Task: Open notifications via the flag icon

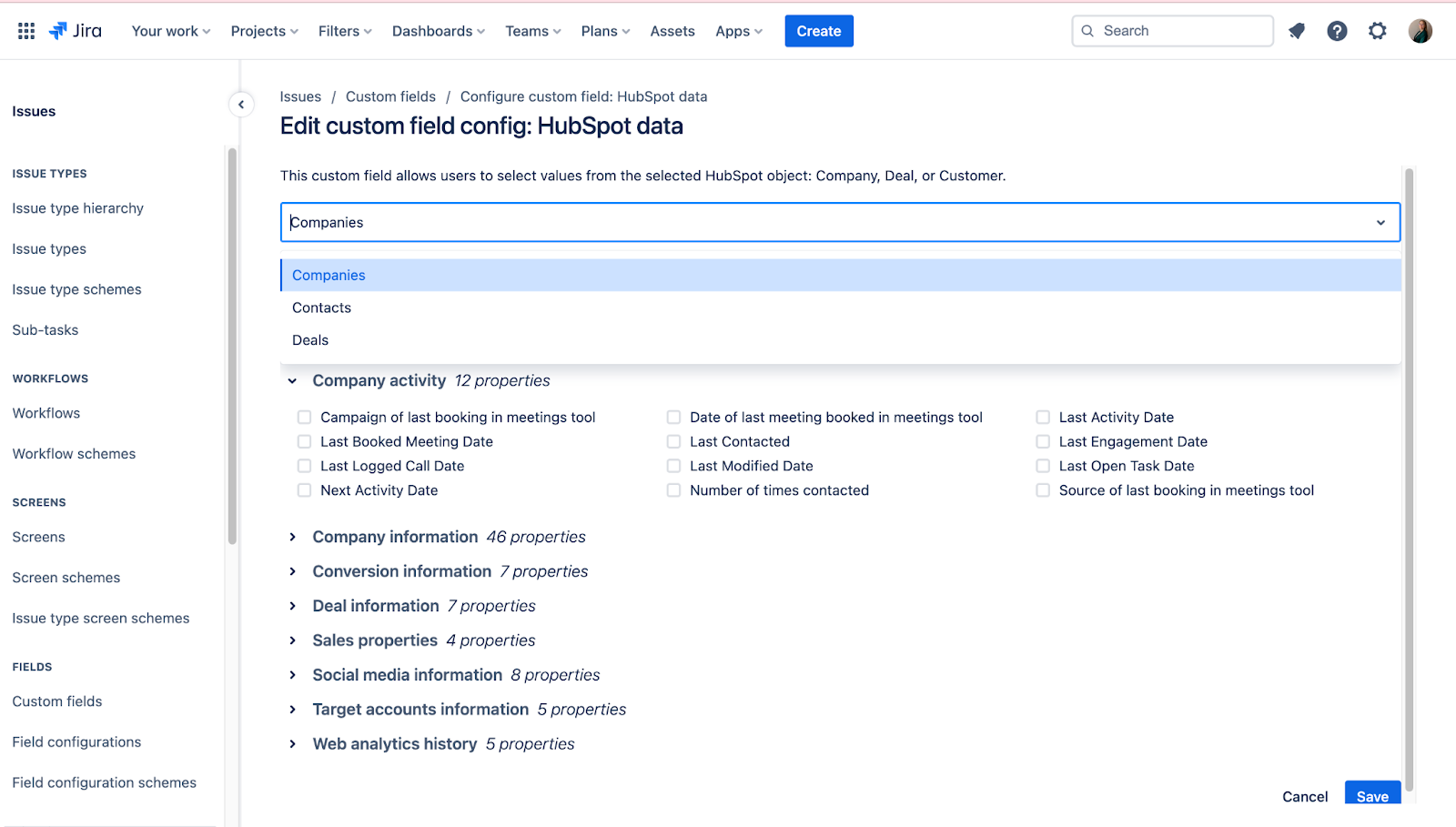Action: click(1296, 30)
